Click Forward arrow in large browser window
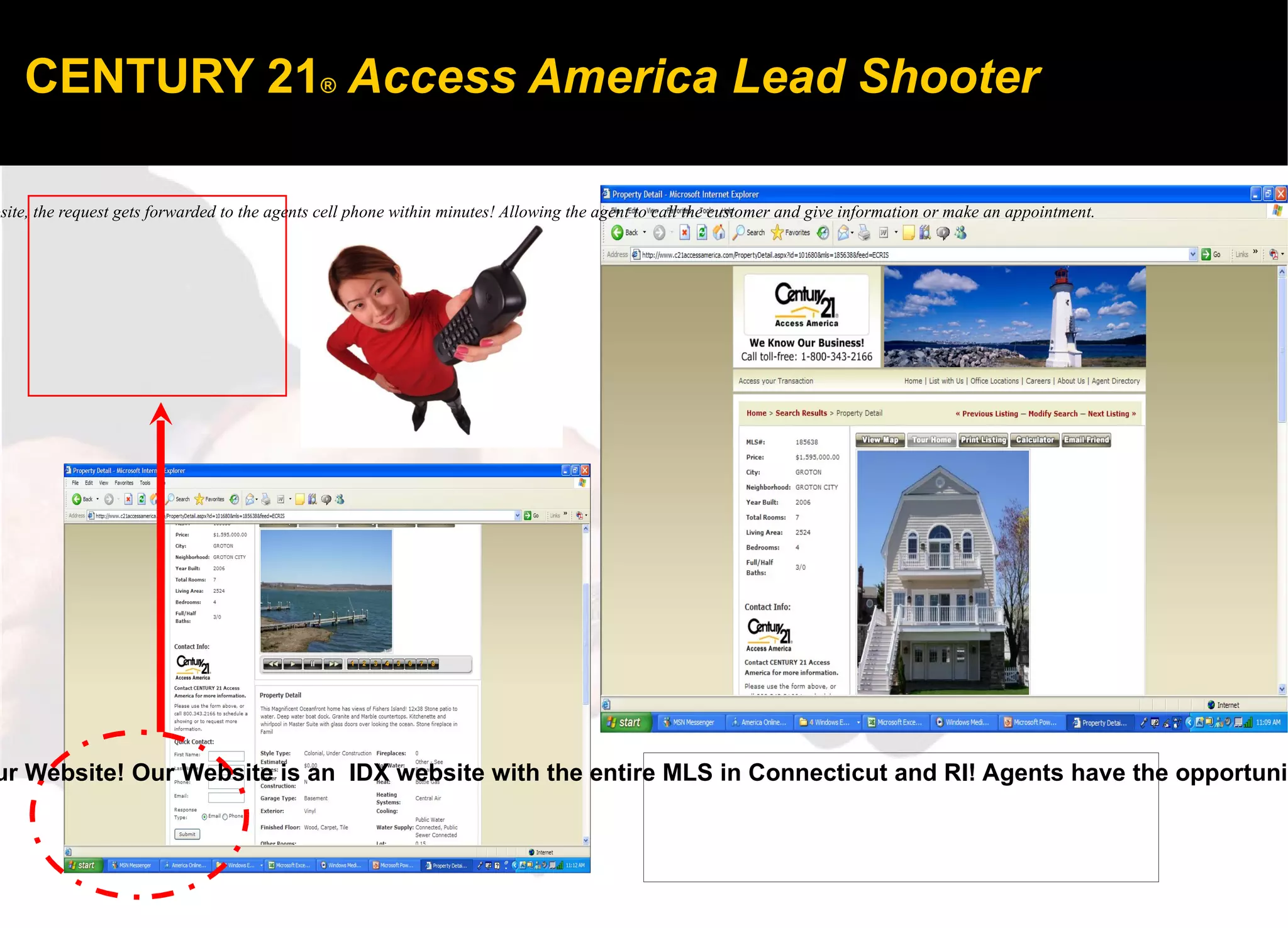The image size is (1288, 928). coord(658,233)
